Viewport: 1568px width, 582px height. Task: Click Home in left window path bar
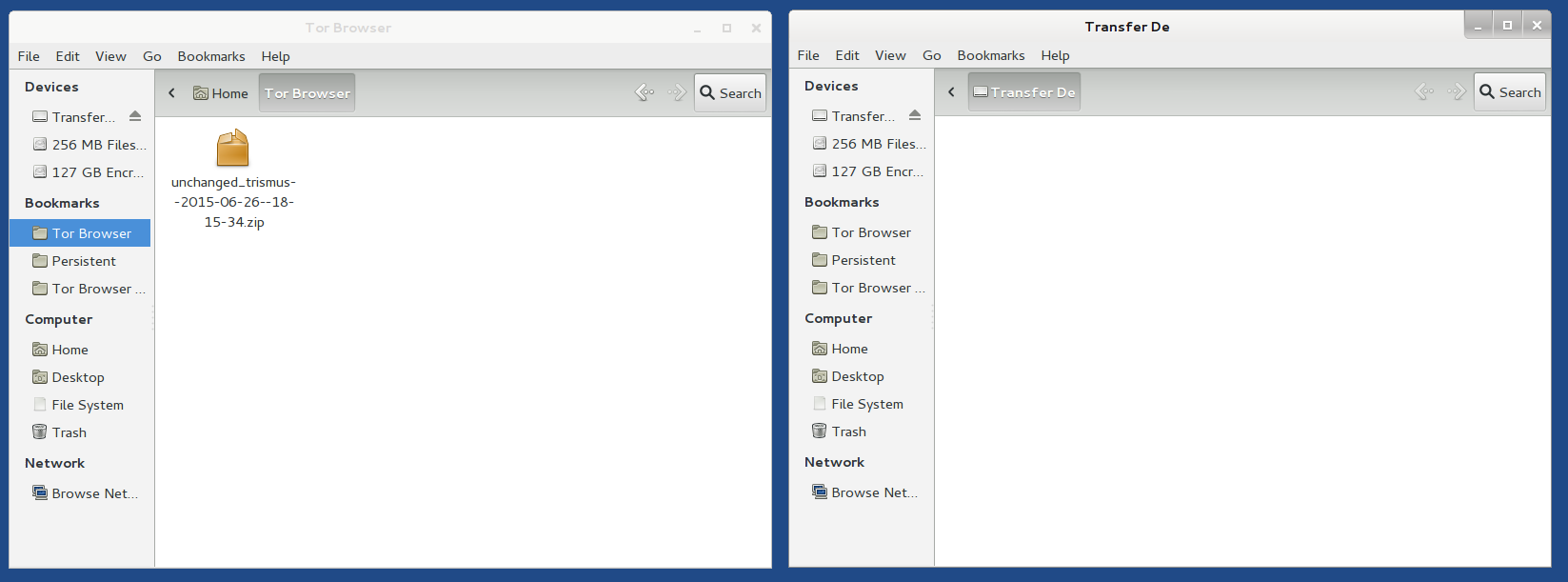tap(221, 93)
